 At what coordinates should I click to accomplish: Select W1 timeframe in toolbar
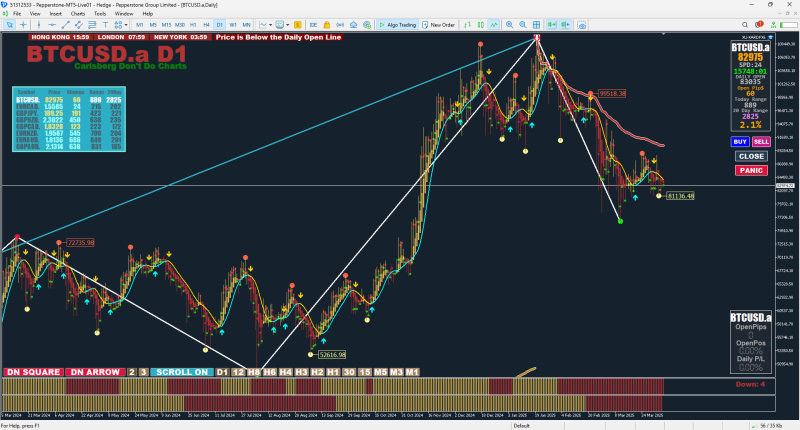[x=233, y=24]
